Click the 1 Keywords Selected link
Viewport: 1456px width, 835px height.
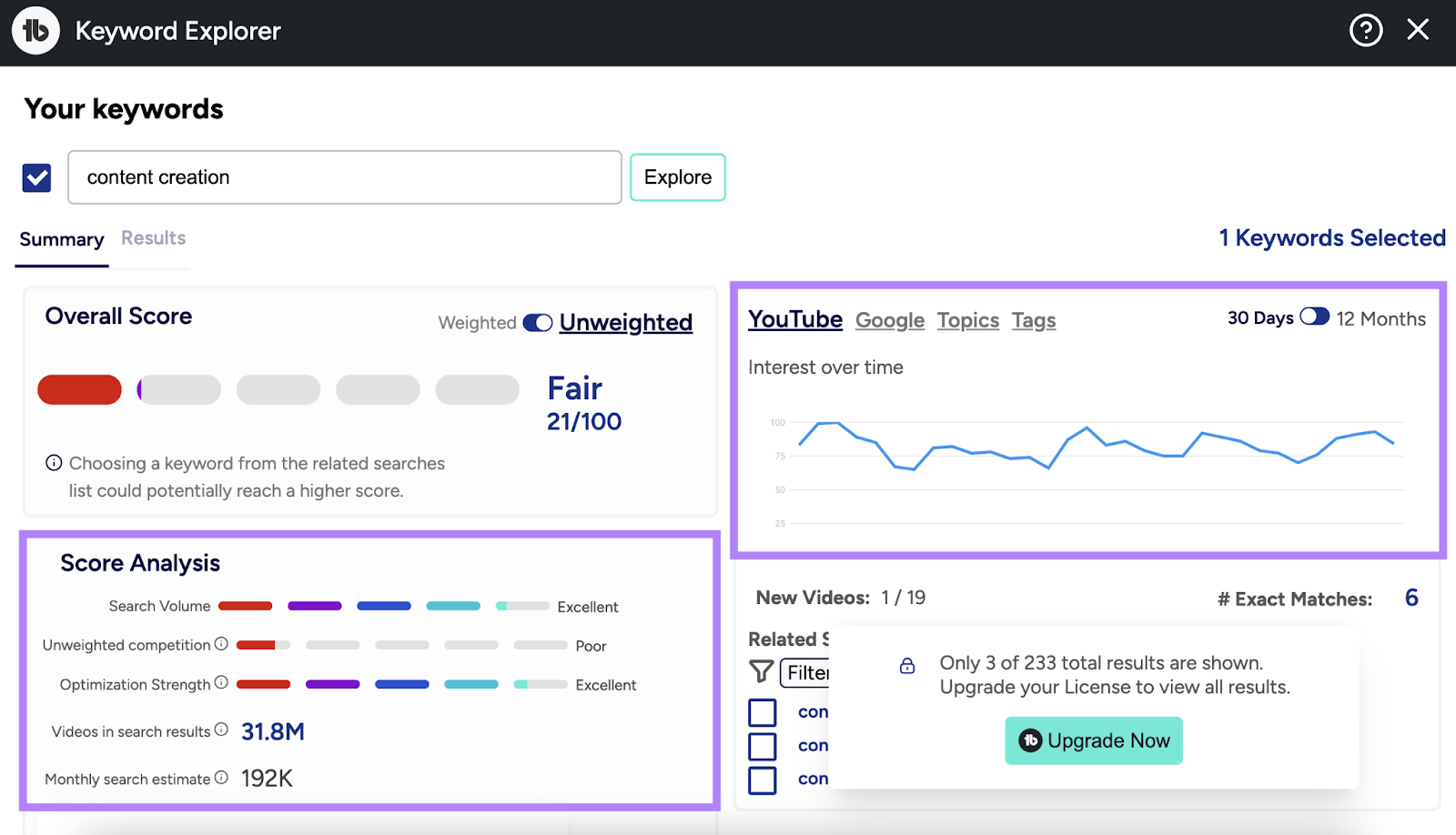[1332, 237]
